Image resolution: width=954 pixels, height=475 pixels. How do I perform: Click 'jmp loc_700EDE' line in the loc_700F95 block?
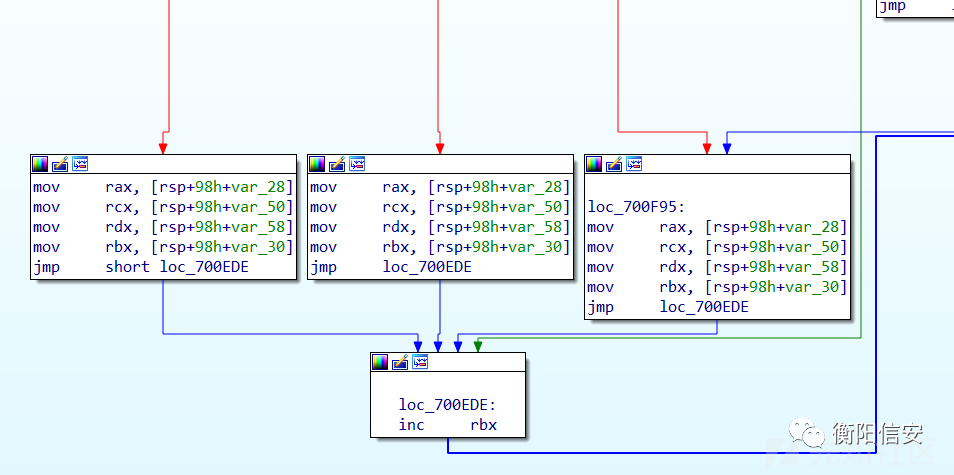coord(668,307)
